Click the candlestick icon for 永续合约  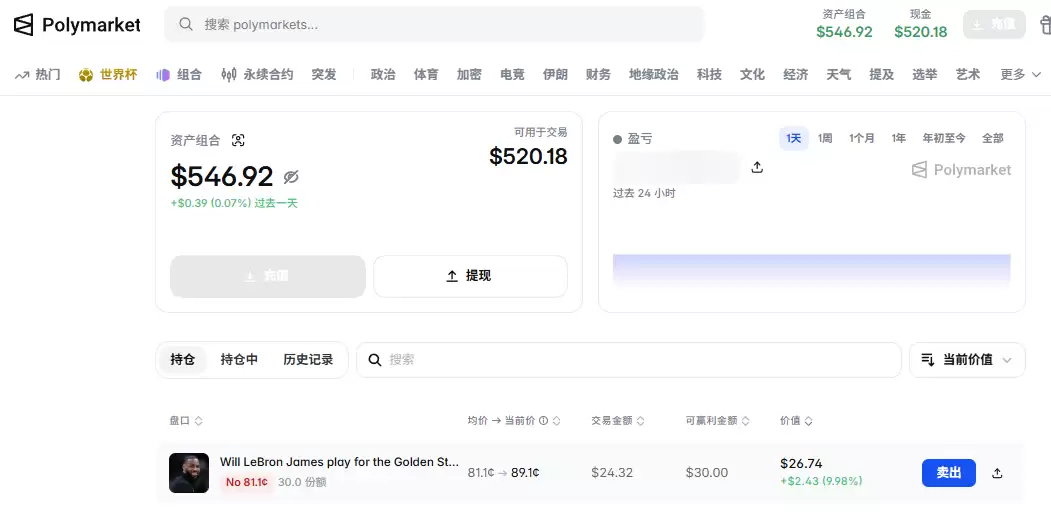point(229,75)
